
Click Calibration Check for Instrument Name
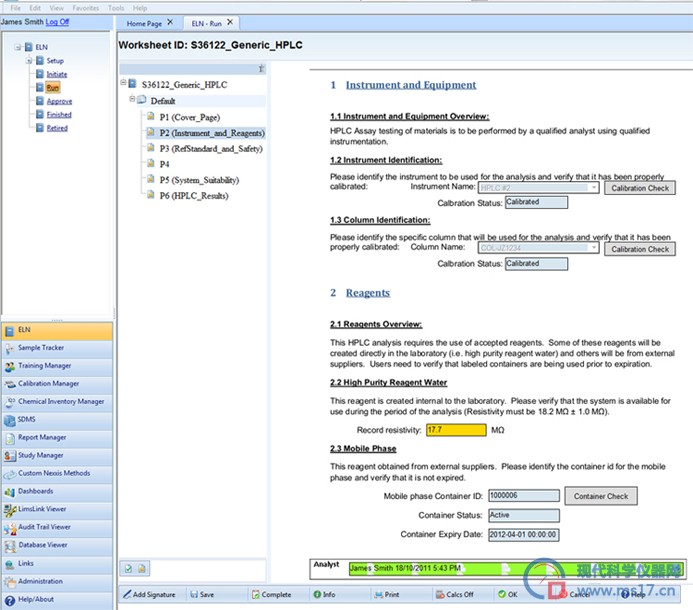(640, 188)
